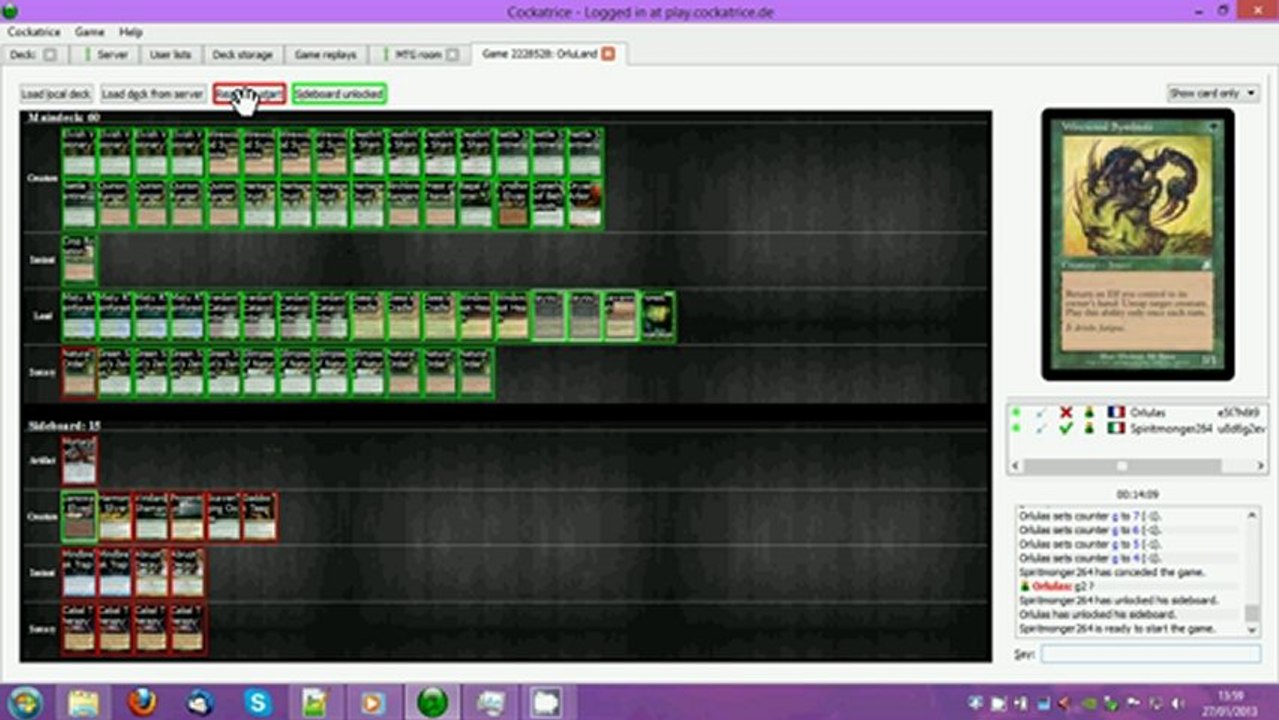
Task: Open the Windows Start button
Action: (25, 702)
